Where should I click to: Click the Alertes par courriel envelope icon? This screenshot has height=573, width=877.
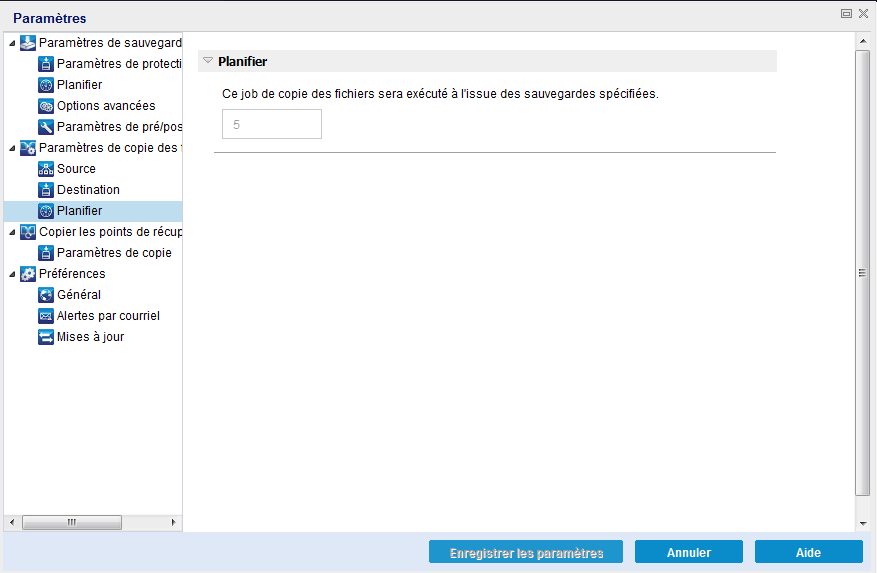click(46, 316)
